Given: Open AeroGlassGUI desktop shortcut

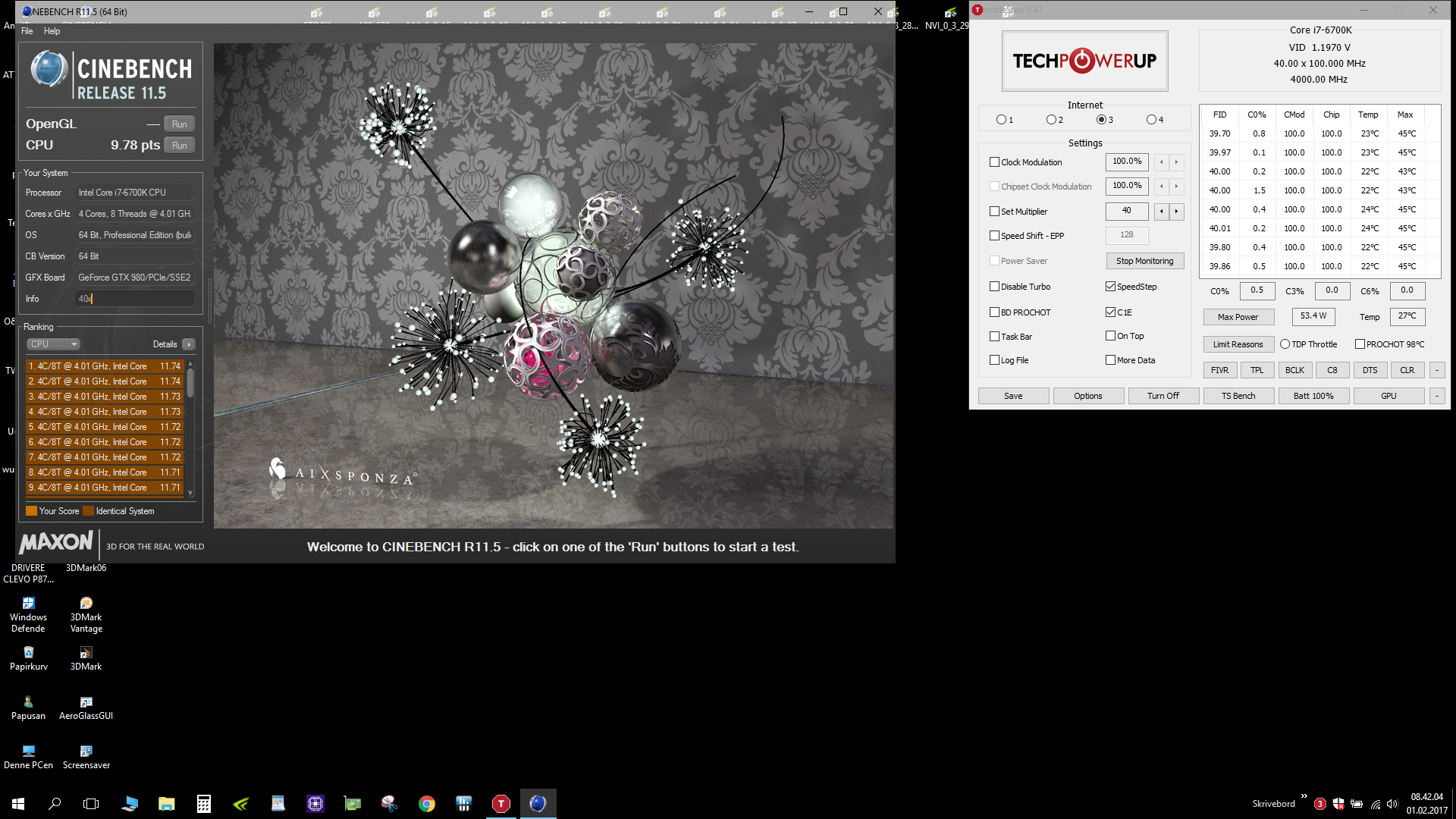Looking at the screenshot, I should point(86,708).
